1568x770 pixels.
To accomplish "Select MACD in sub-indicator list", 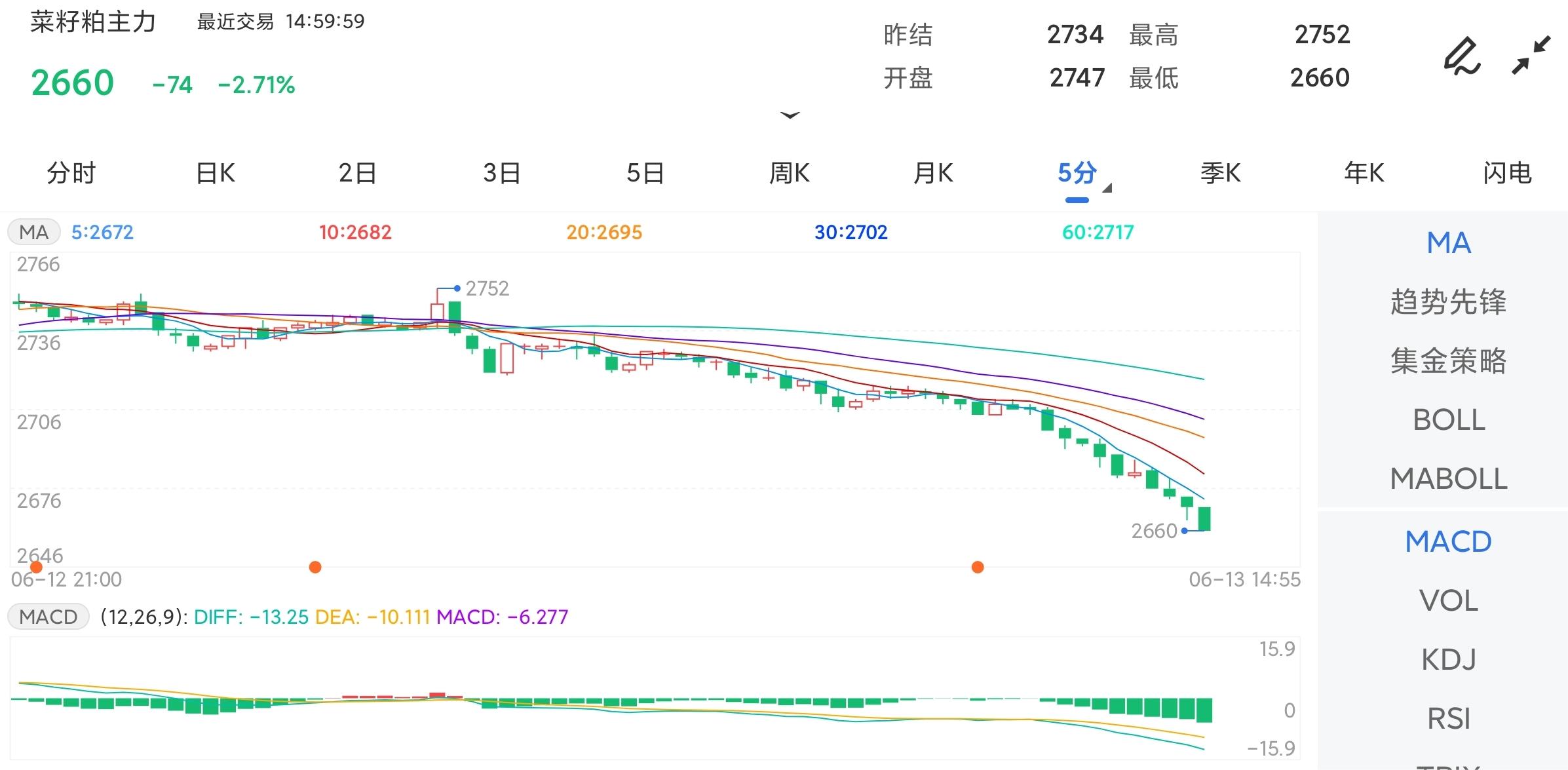I will click(1449, 542).
